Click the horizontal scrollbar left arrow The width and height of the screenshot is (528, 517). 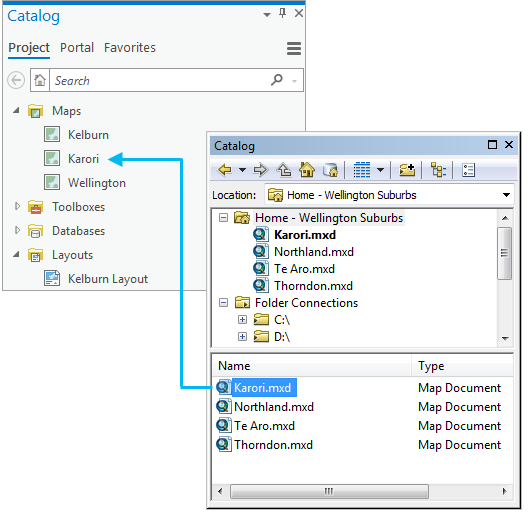(220, 491)
